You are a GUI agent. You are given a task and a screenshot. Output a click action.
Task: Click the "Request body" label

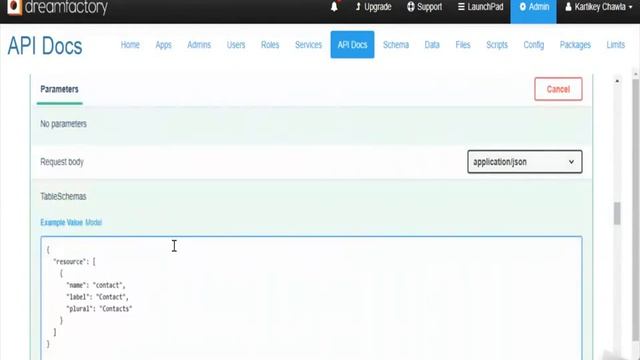click(62, 162)
